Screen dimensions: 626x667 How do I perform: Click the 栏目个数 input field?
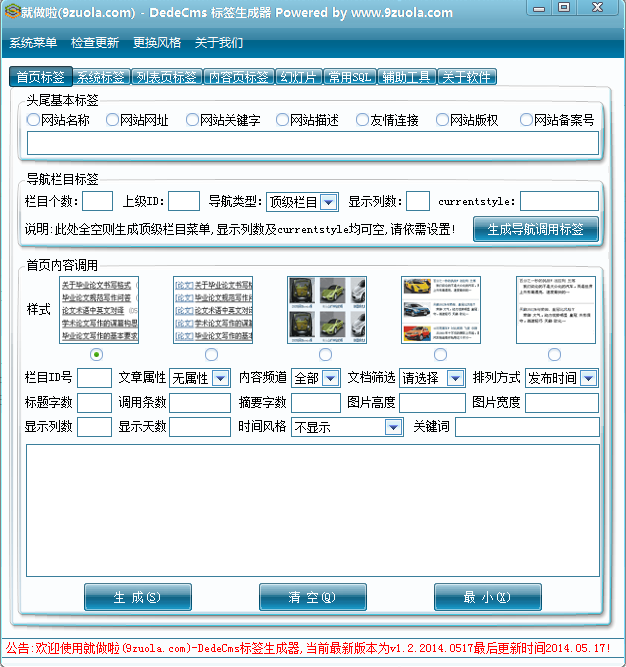click(x=97, y=201)
